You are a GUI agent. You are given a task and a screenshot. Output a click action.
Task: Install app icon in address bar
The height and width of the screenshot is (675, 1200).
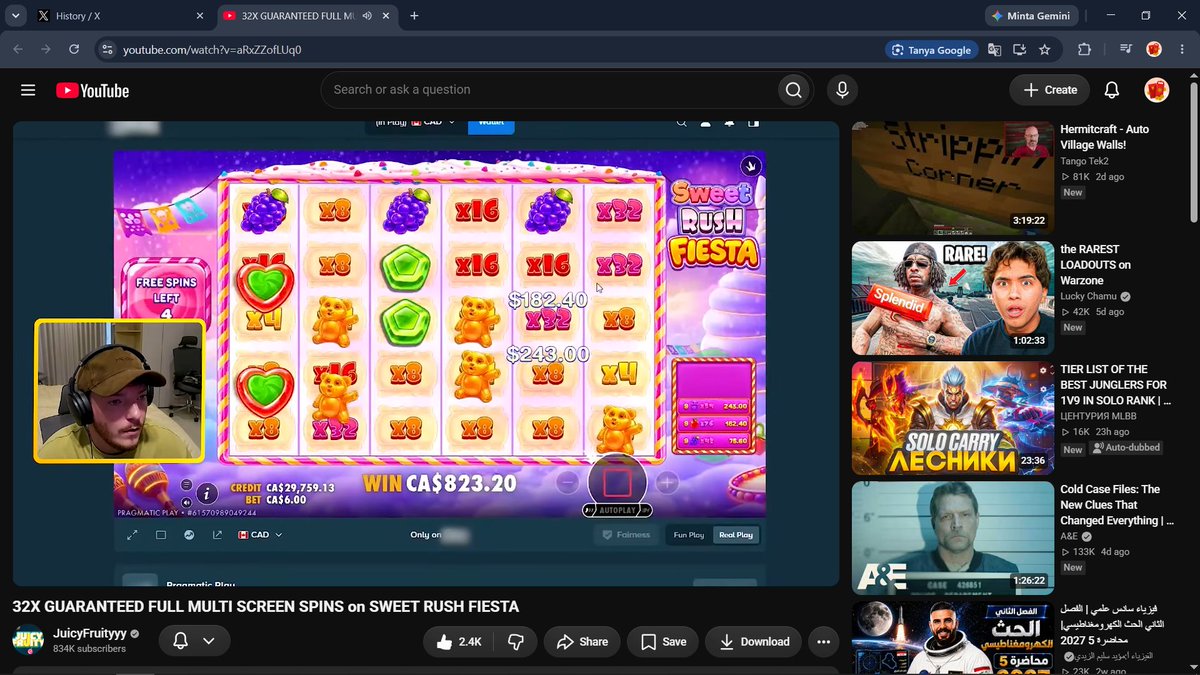coord(1019,49)
